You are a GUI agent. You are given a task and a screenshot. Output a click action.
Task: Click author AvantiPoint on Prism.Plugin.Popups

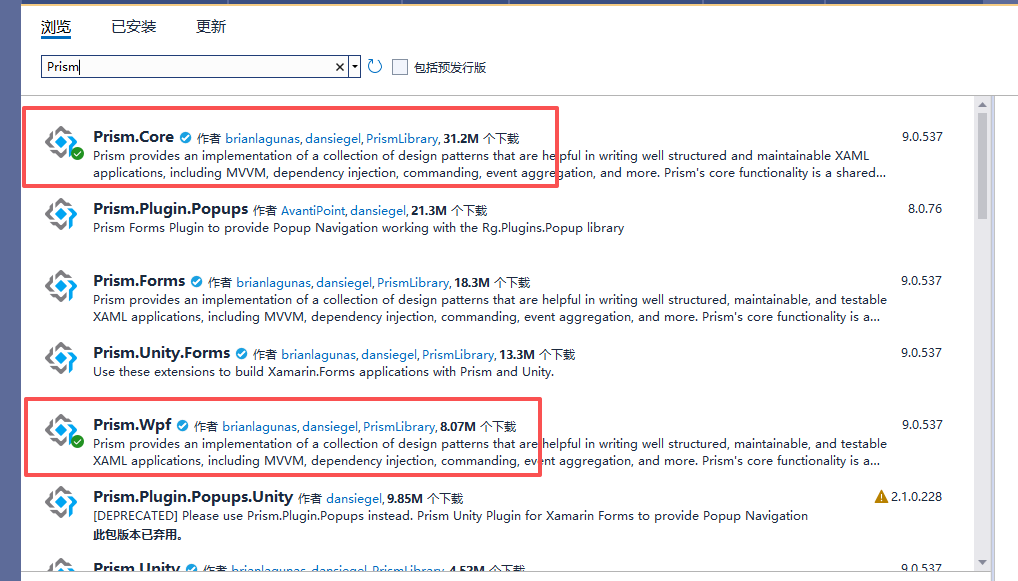tap(313, 211)
